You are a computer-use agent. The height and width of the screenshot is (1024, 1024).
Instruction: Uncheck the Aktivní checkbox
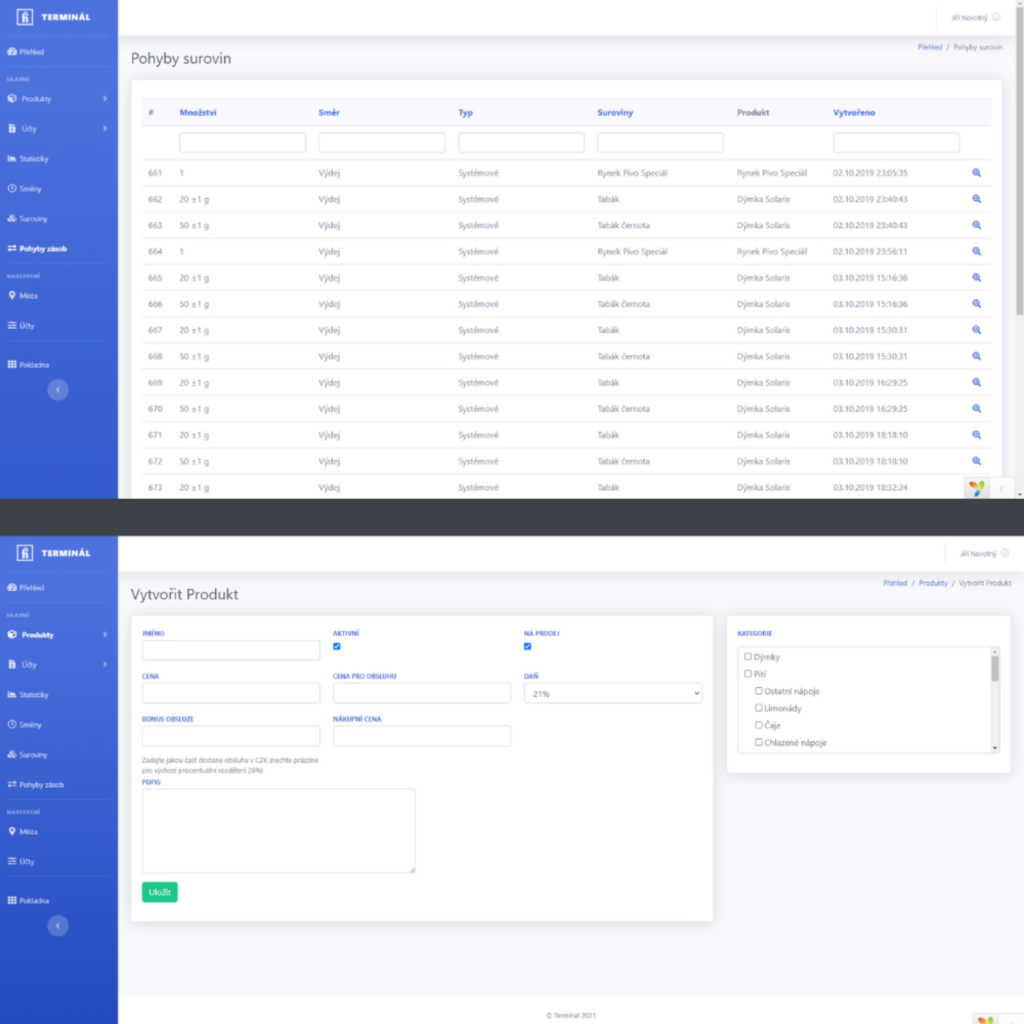(x=337, y=647)
